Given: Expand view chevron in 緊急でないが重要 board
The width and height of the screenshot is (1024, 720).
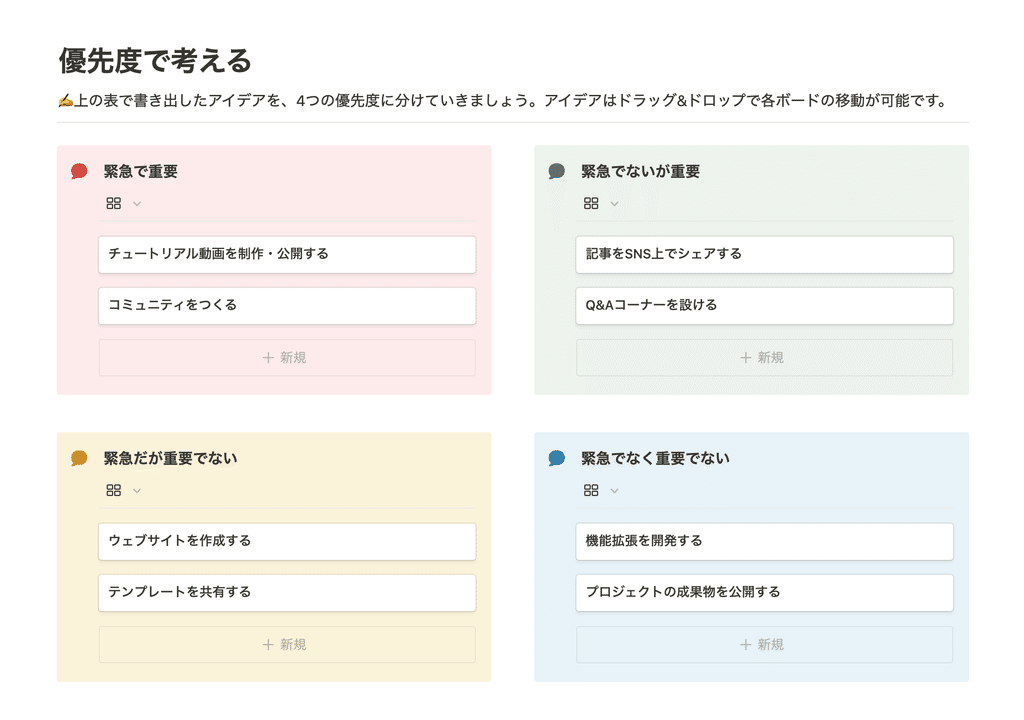Looking at the screenshot, I should (x=614, y=204).
